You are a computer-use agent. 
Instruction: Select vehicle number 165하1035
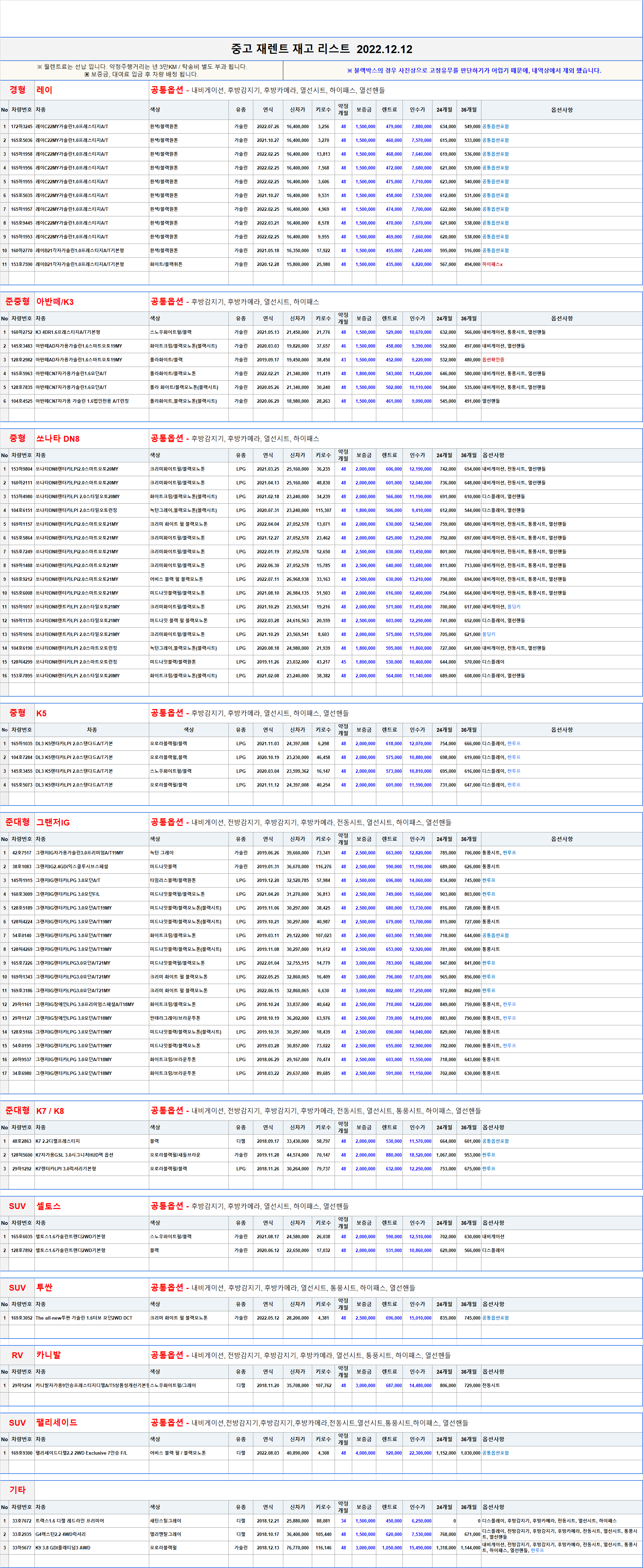click(21, 744)
